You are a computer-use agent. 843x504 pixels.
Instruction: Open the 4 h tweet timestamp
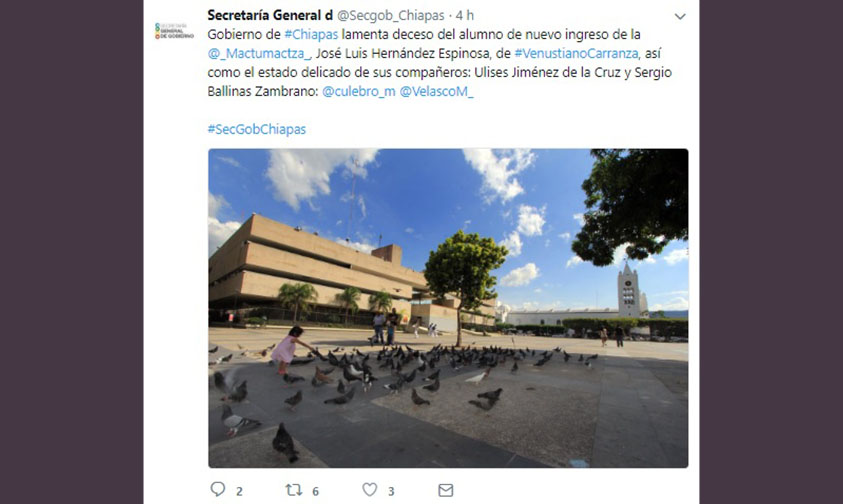pos(465,16)
